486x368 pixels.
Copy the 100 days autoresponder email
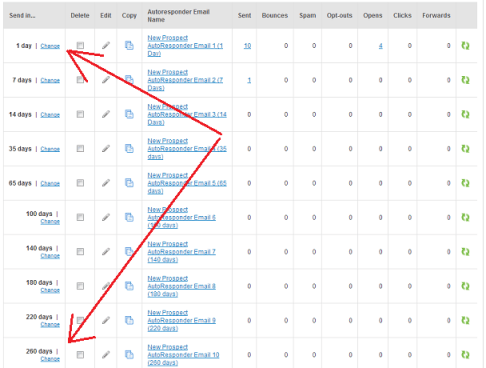[x=129, y=217]
